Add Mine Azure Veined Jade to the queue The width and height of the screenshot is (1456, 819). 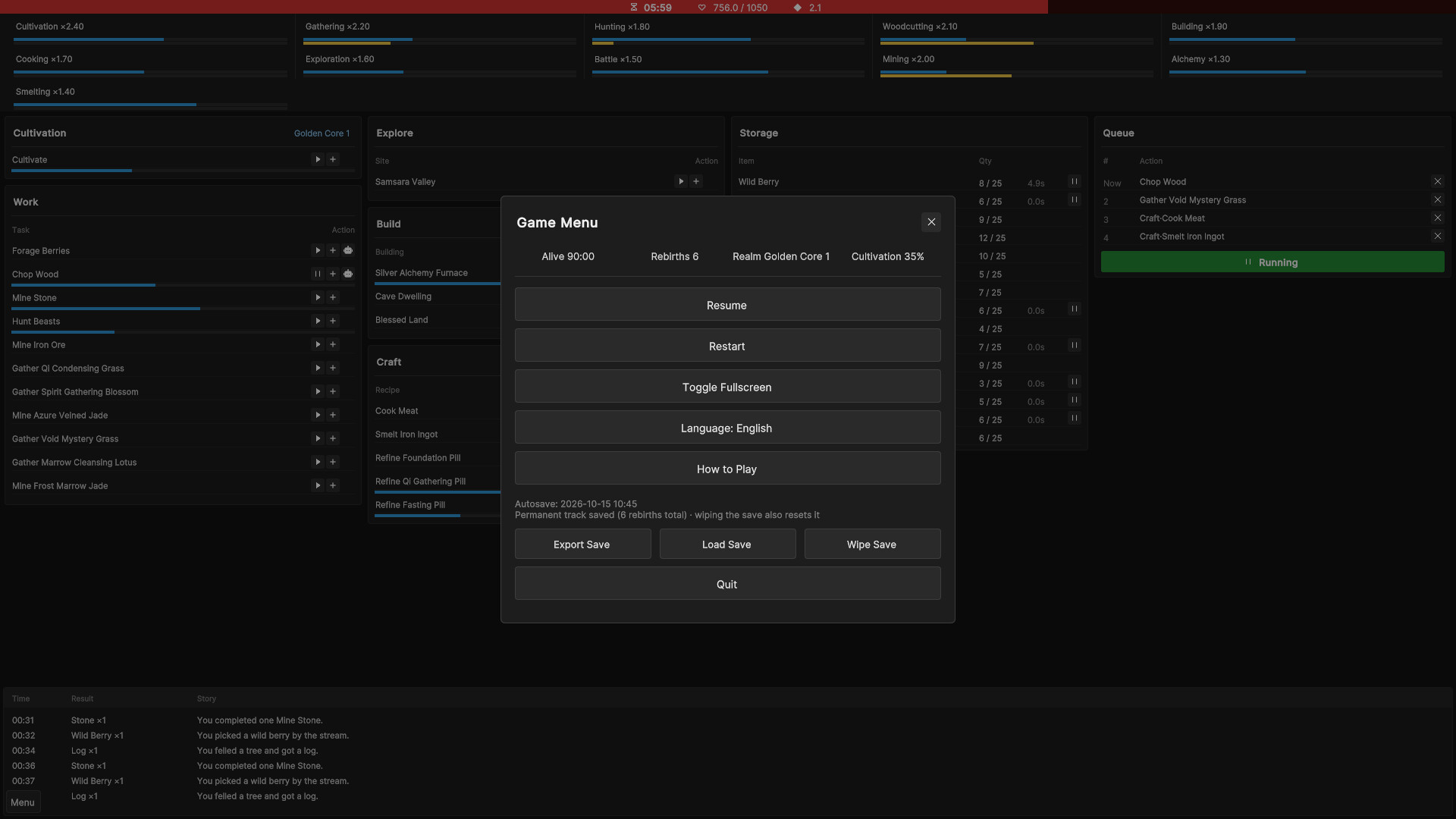(333, 415)
